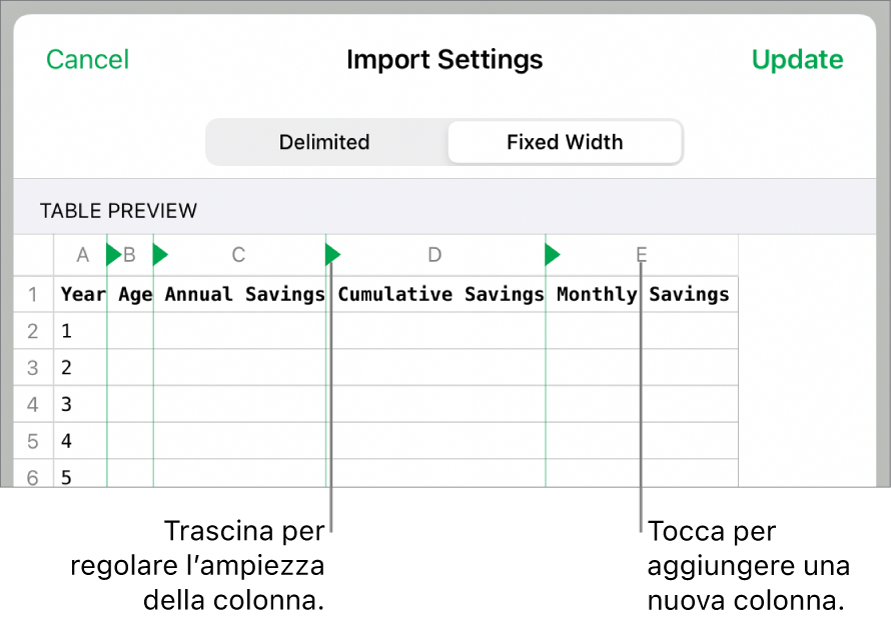Select row number 4 header

(33, 405)
